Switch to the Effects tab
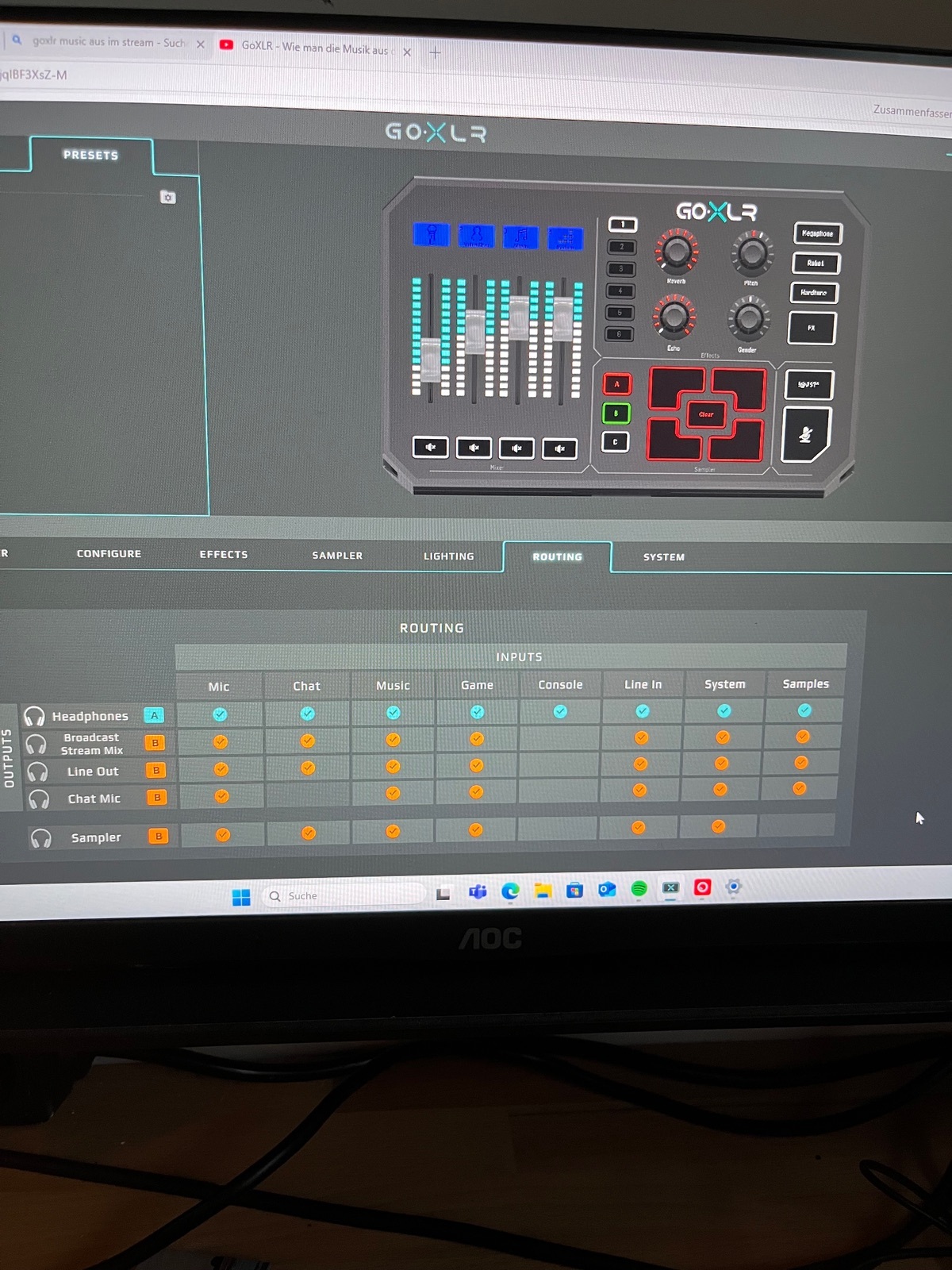The width and height of the screenshot is (952, 1270). [x=224, y=554]
